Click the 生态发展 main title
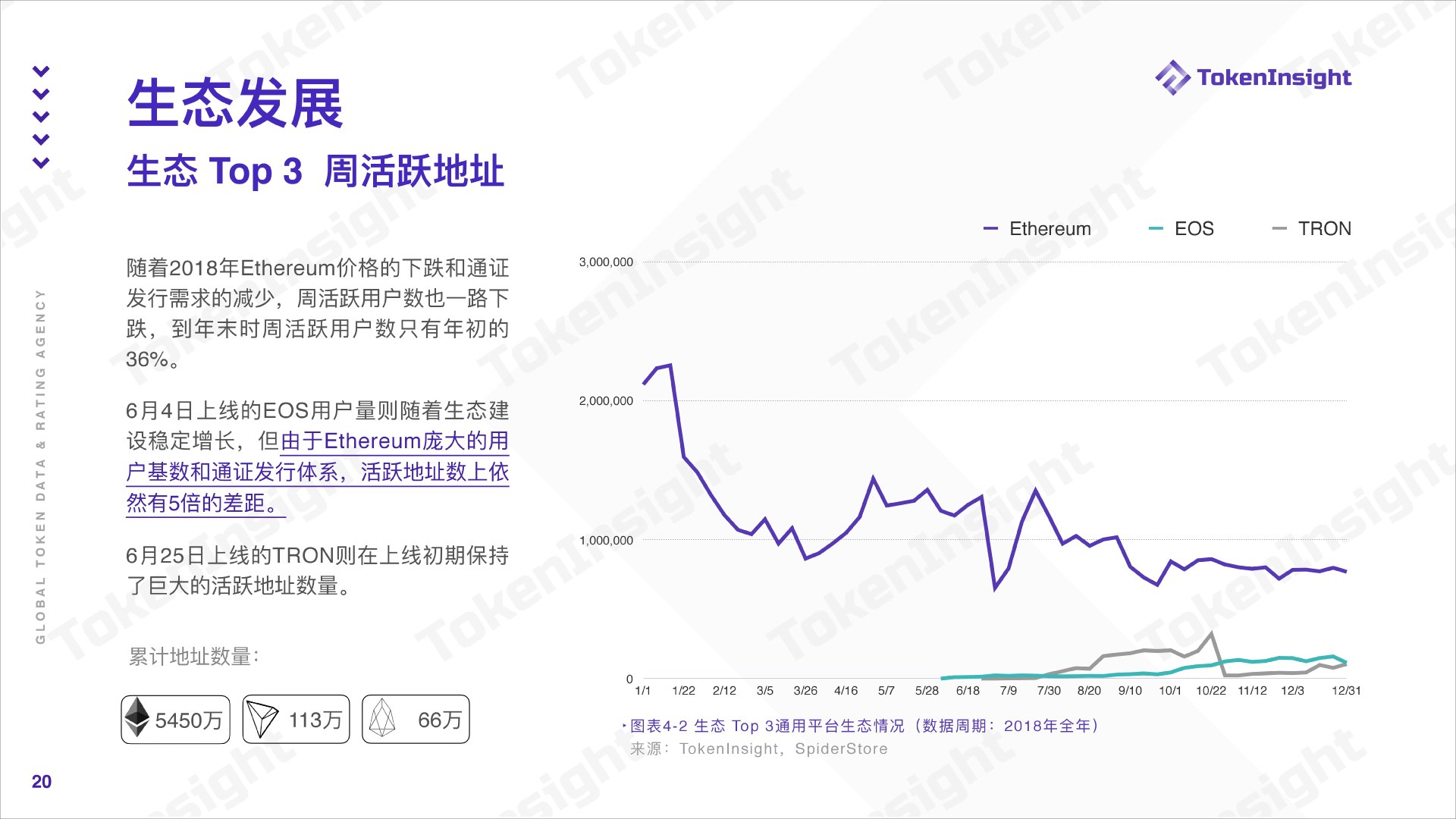The height and width of the screenshot is (819, 1456). coord(235,104)
